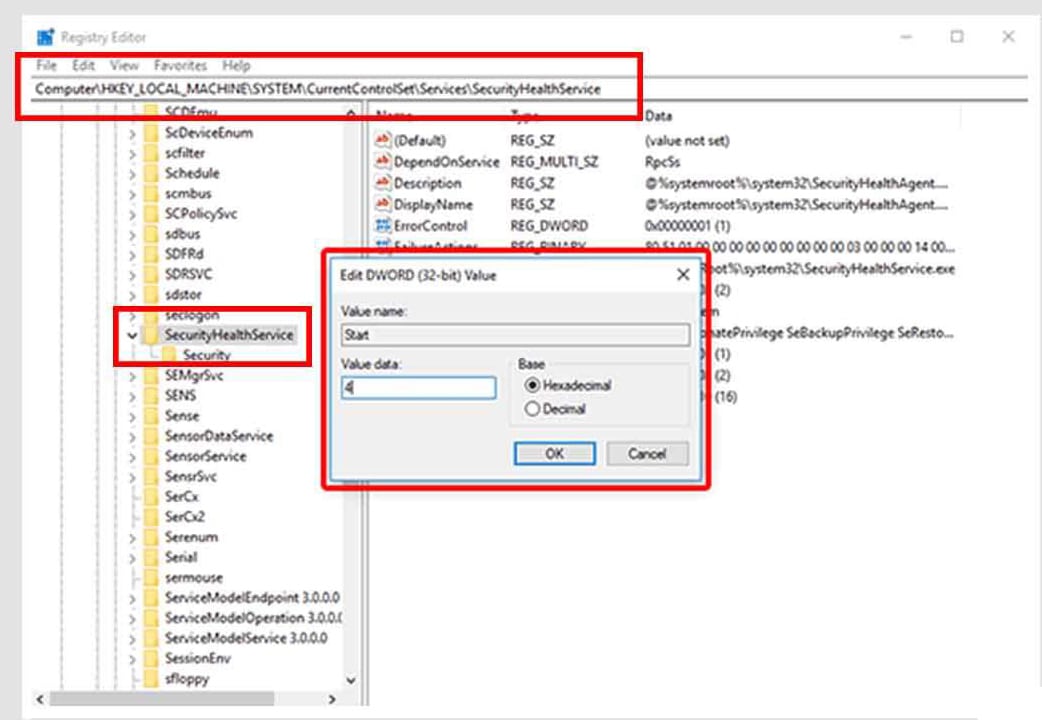The image size is (1042, 720).
Task: Click the tree pane's horizontal scroll right arrow
Action: coord(332,699)
